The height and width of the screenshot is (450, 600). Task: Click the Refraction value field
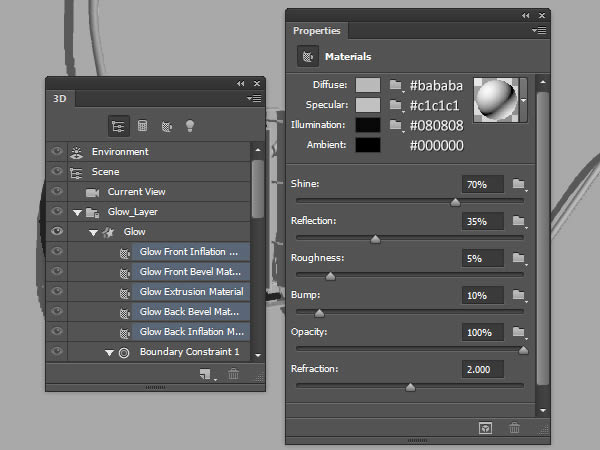[483, 369]
